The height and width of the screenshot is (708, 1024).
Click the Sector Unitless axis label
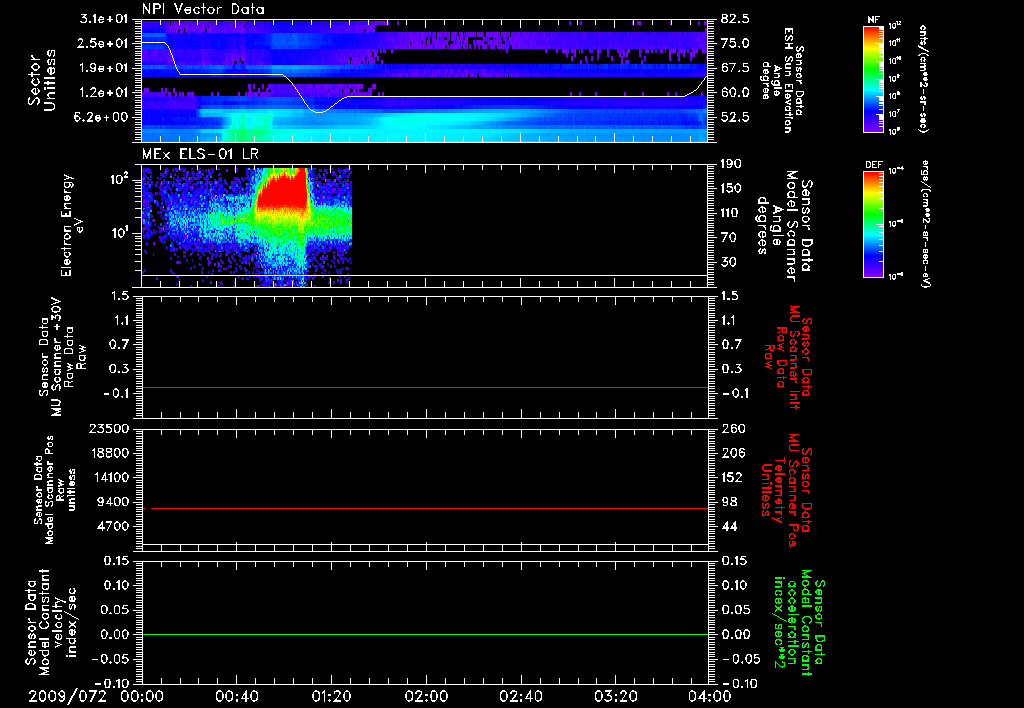click(42, 80)
